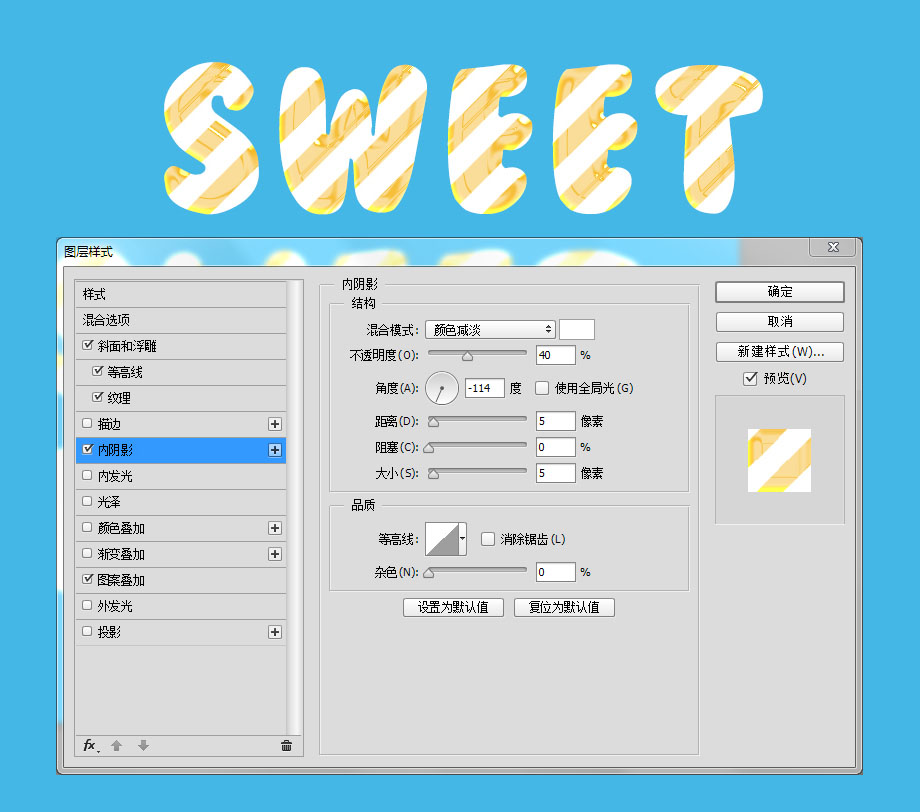
Task: Click the trash icon to delete effect
Action: point(285,745)
